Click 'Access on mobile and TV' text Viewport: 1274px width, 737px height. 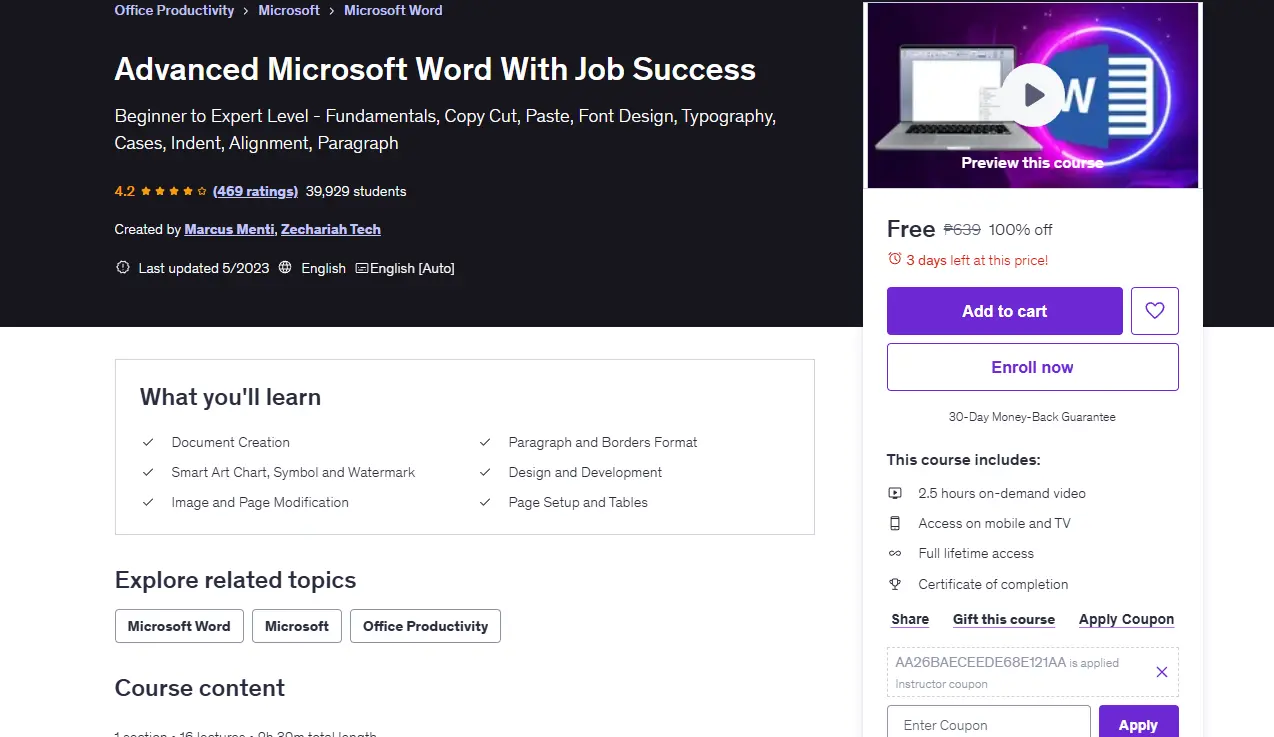(x=994, y=523)
